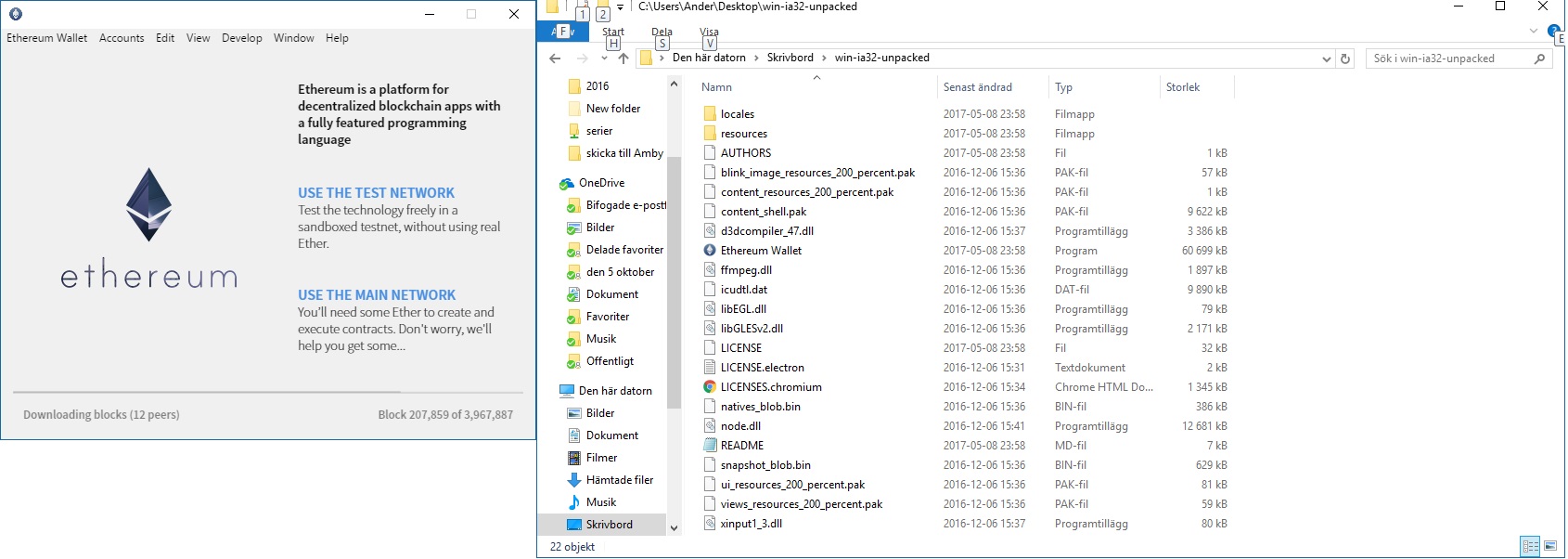Click the search magnifier icon
The width and height of the screenshot is (1568, 559).
[x=1539, y=58]
